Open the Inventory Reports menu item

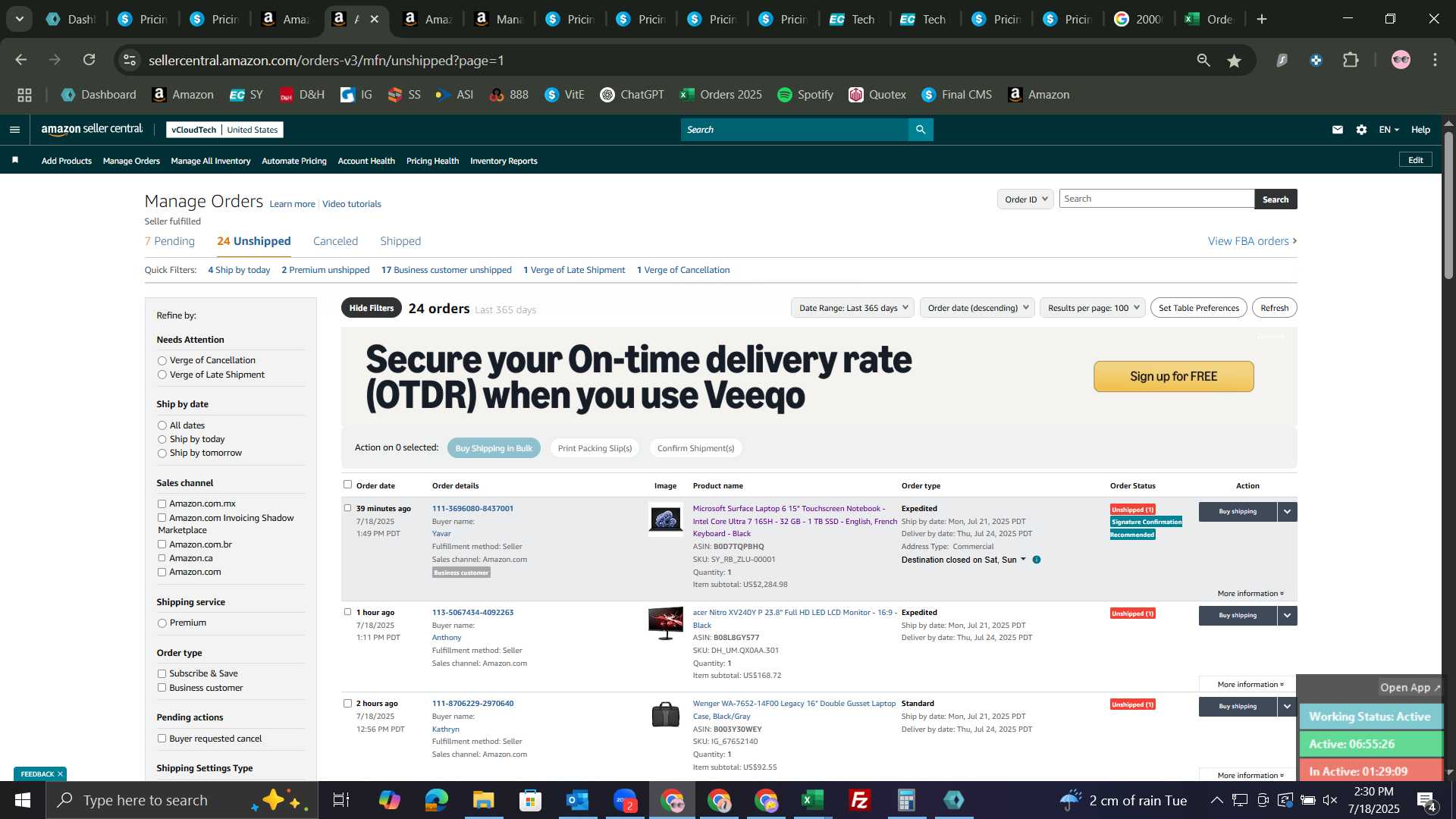(504, 161)
